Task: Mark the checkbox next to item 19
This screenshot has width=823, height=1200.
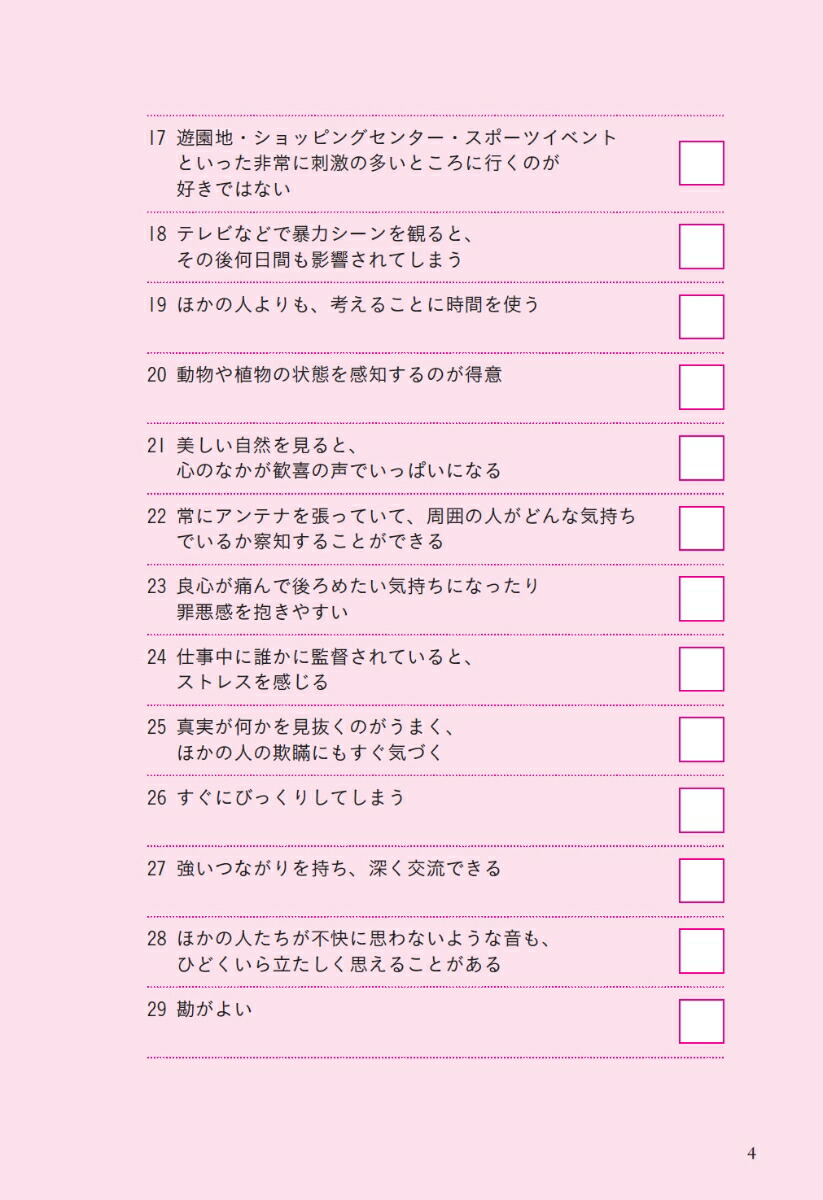Action: pyautogui.click(x=701, y=316)
